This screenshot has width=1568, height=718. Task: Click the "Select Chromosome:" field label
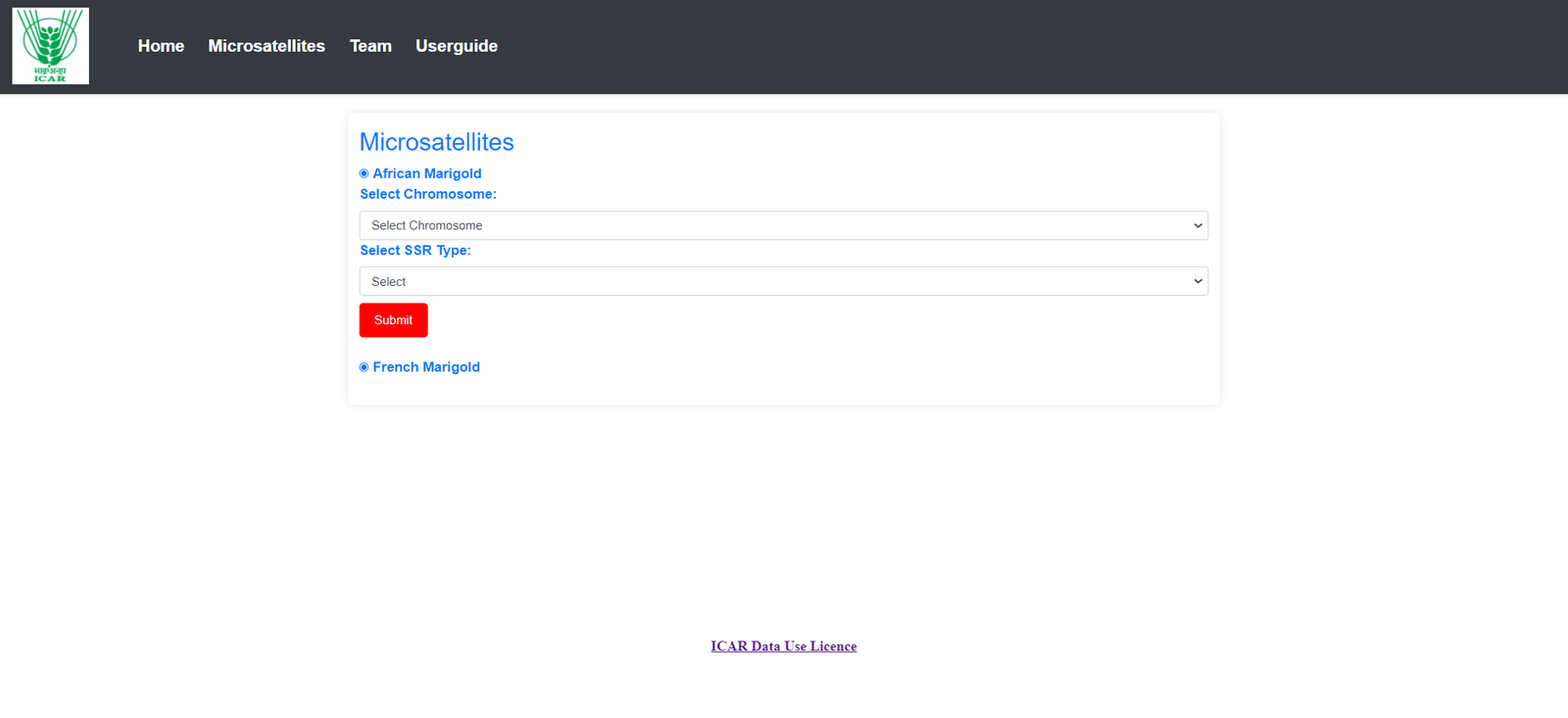[428, 194]
